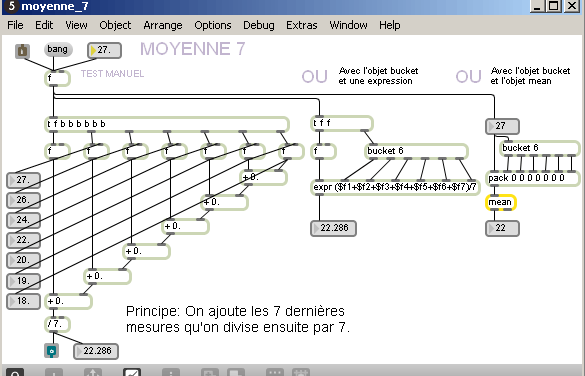Close the moyenne_7 patcher window
This screenshot has height=376, width=585.
click(572, 6)
